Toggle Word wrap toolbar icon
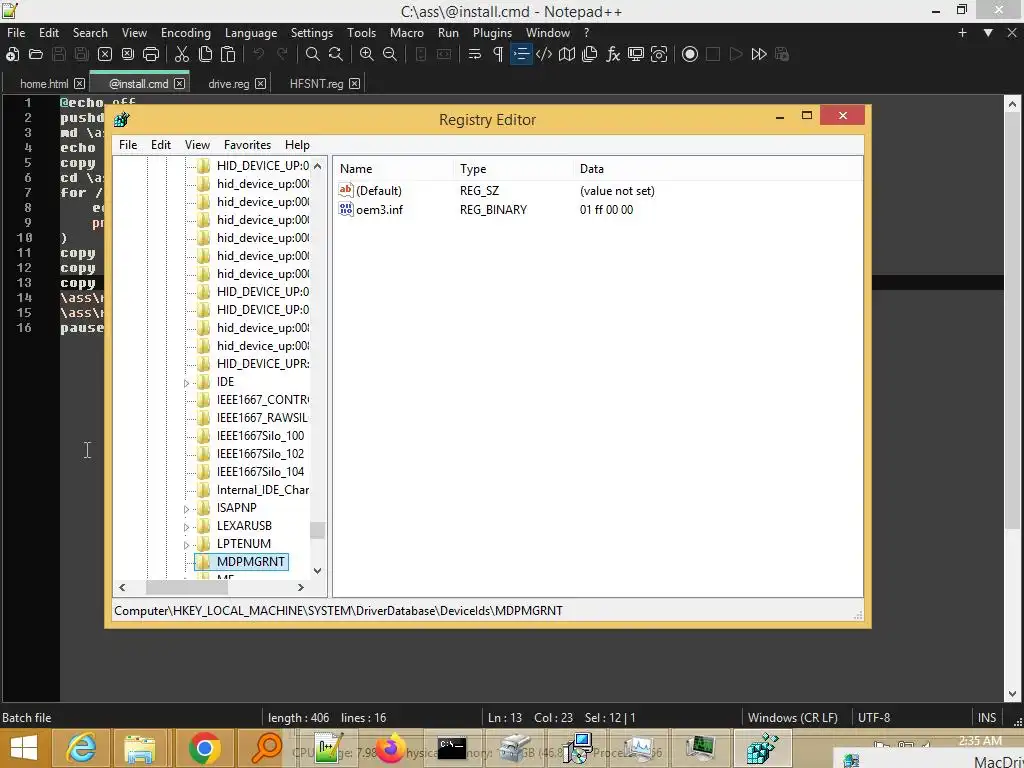 475,54
